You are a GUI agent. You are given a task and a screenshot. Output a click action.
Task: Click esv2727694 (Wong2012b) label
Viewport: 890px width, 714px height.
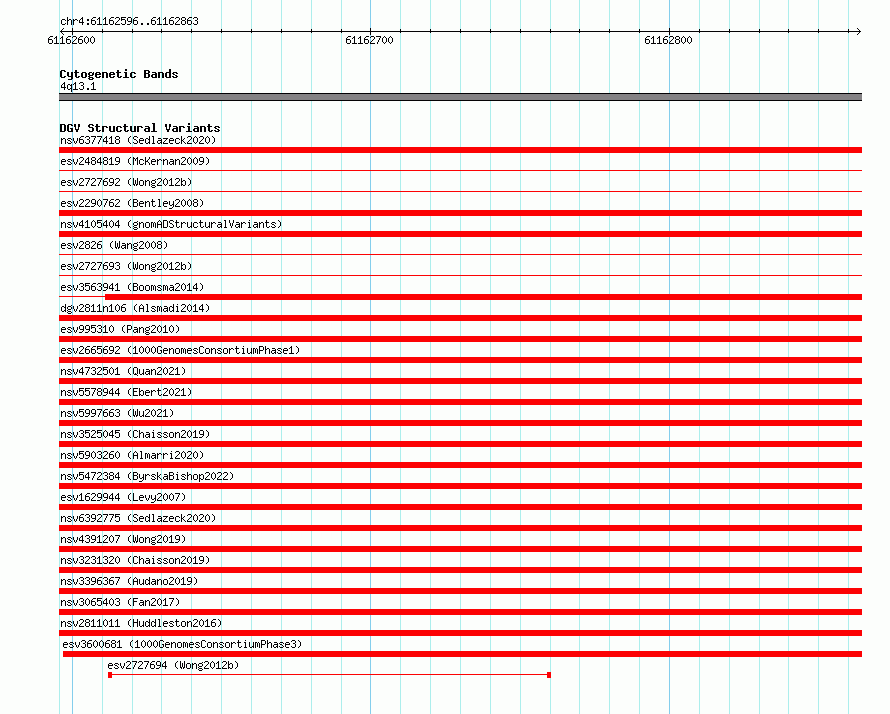pos(173,665)
